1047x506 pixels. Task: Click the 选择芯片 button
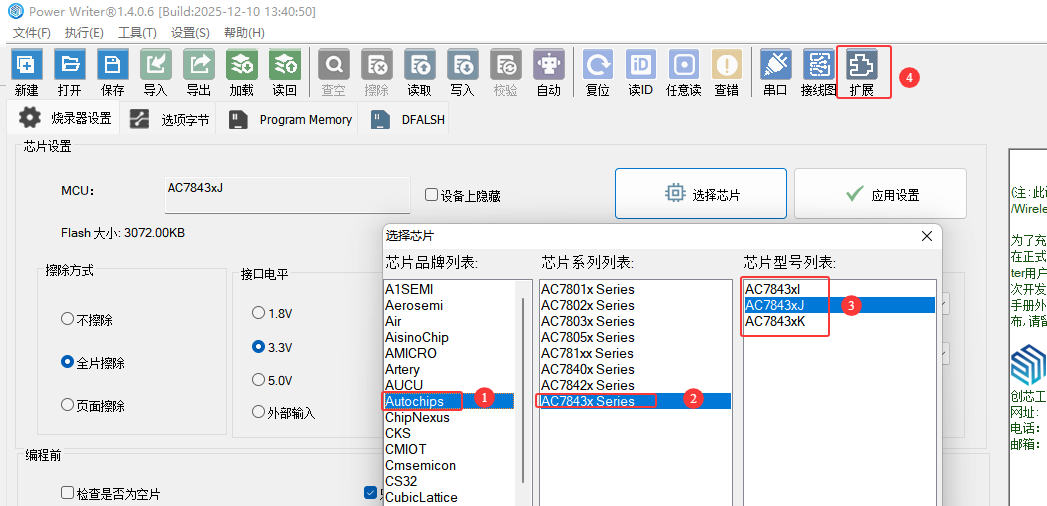700,194
